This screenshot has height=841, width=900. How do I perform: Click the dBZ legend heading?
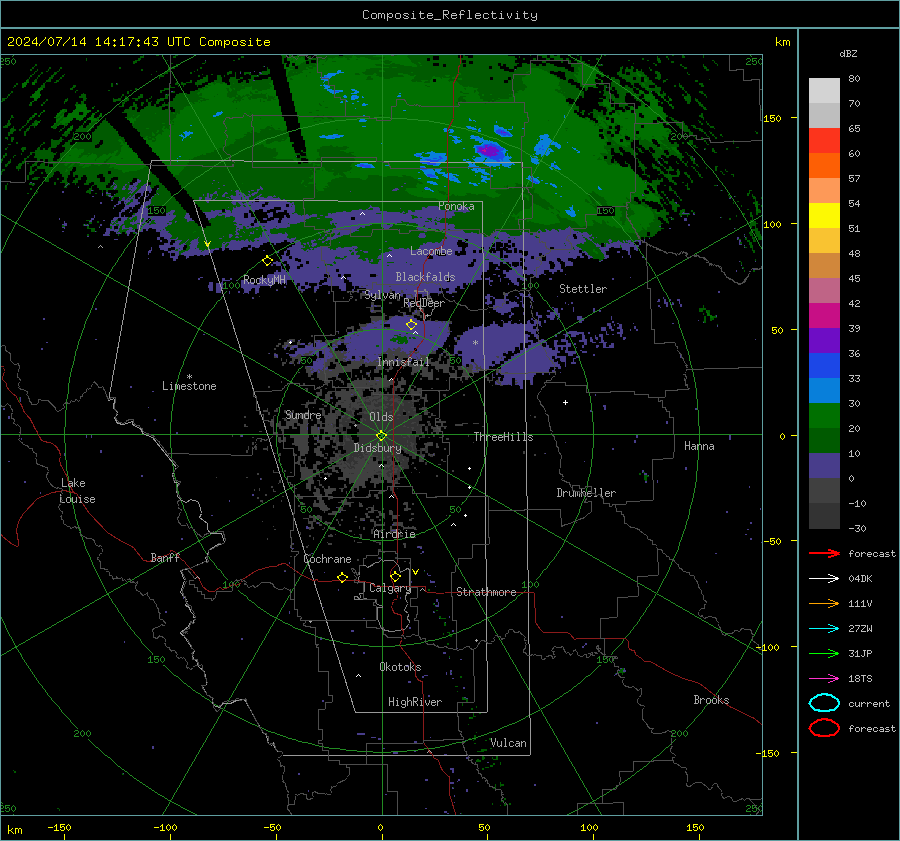[848, 54]
